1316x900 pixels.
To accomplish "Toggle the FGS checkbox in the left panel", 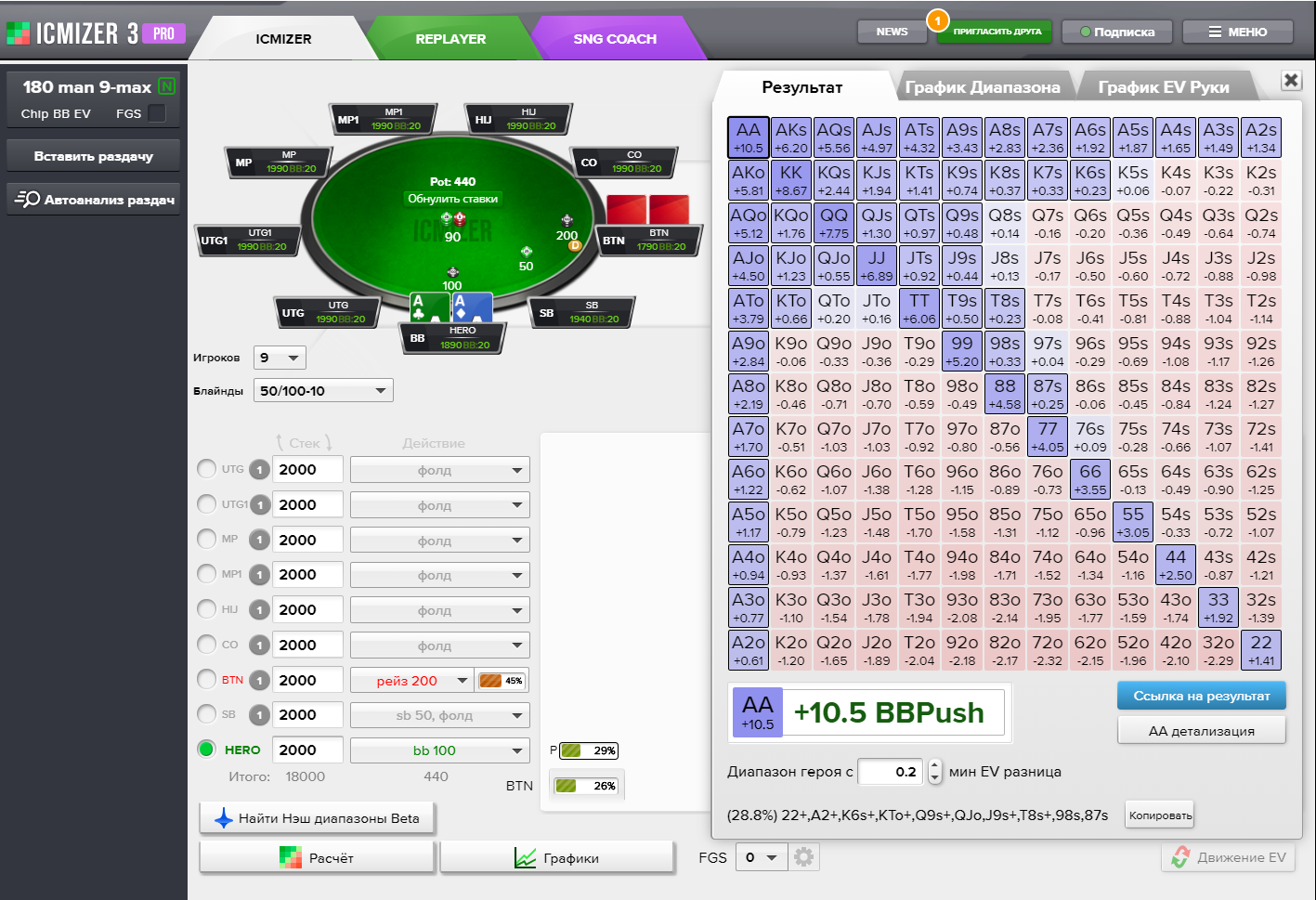I will point(157,113).
